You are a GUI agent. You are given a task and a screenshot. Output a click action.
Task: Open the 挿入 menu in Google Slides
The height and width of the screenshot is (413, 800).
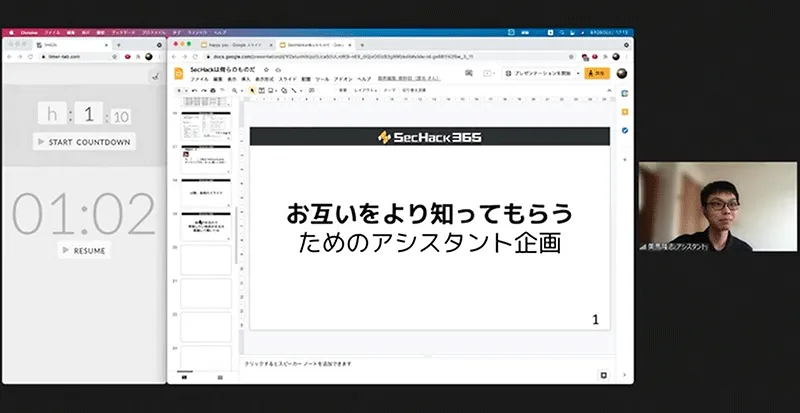point(246,80)
